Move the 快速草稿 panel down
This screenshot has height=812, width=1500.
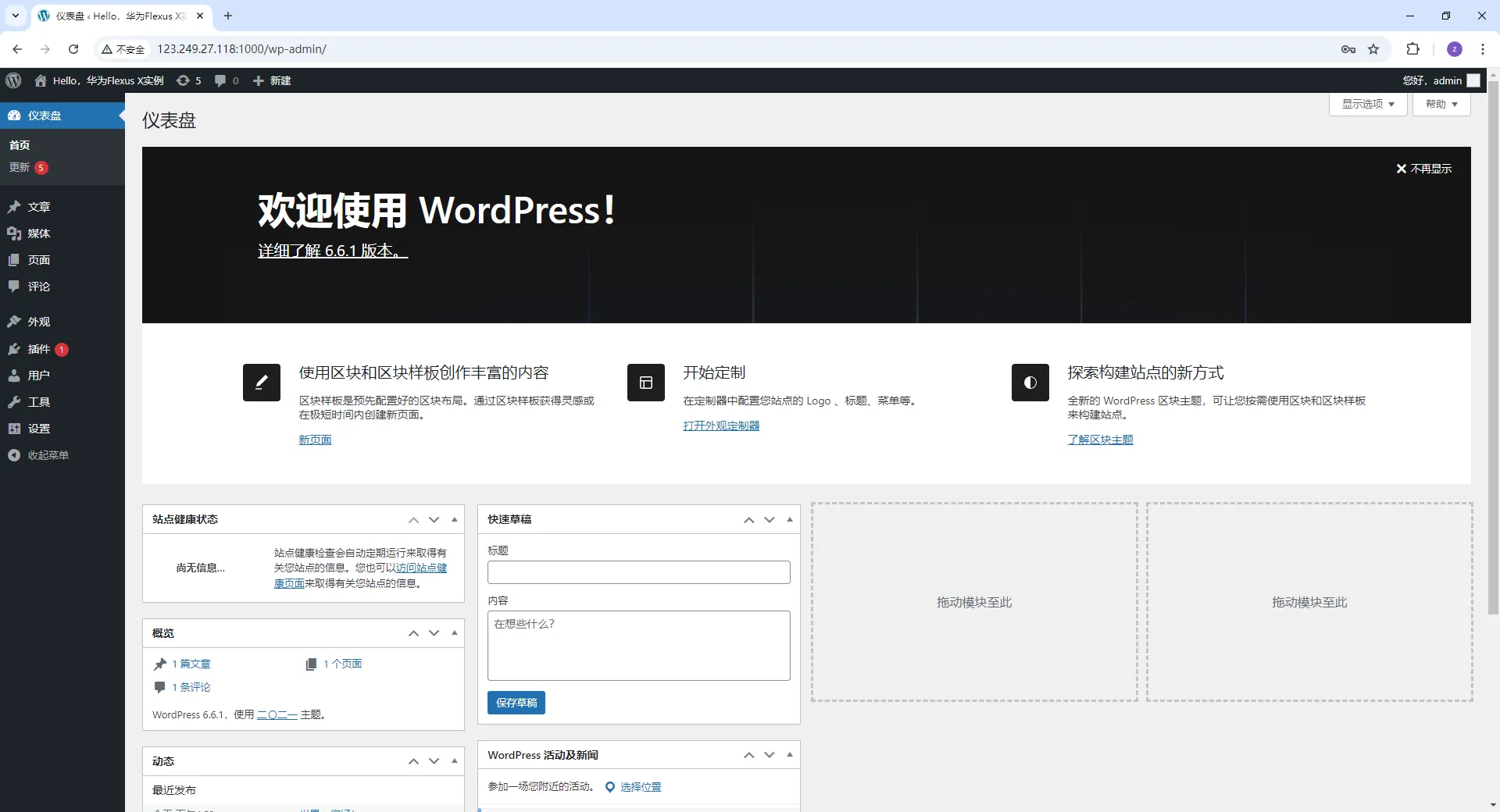tap(770, 519)
